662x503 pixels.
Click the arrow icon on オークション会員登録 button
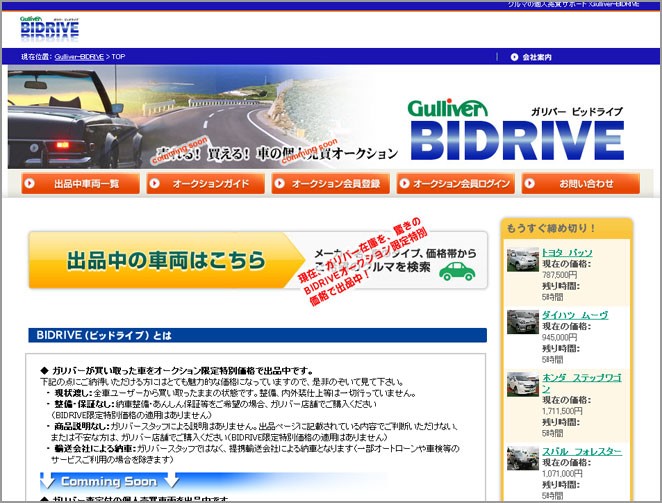pos(279,183)
